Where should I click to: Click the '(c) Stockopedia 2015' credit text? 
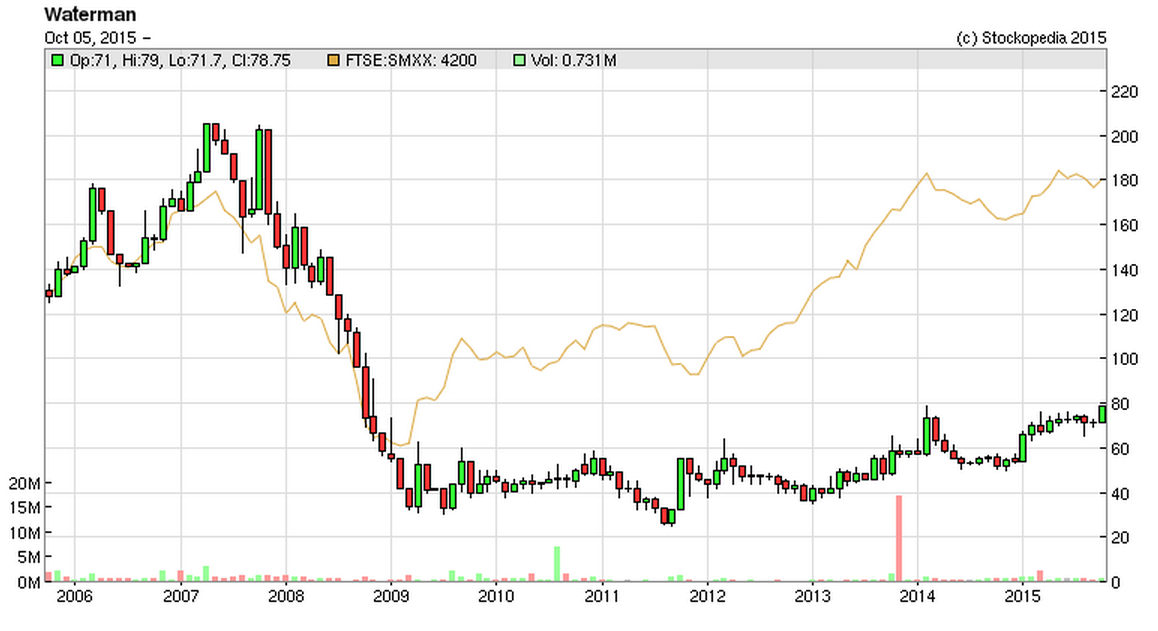[x=1031, y=38]
